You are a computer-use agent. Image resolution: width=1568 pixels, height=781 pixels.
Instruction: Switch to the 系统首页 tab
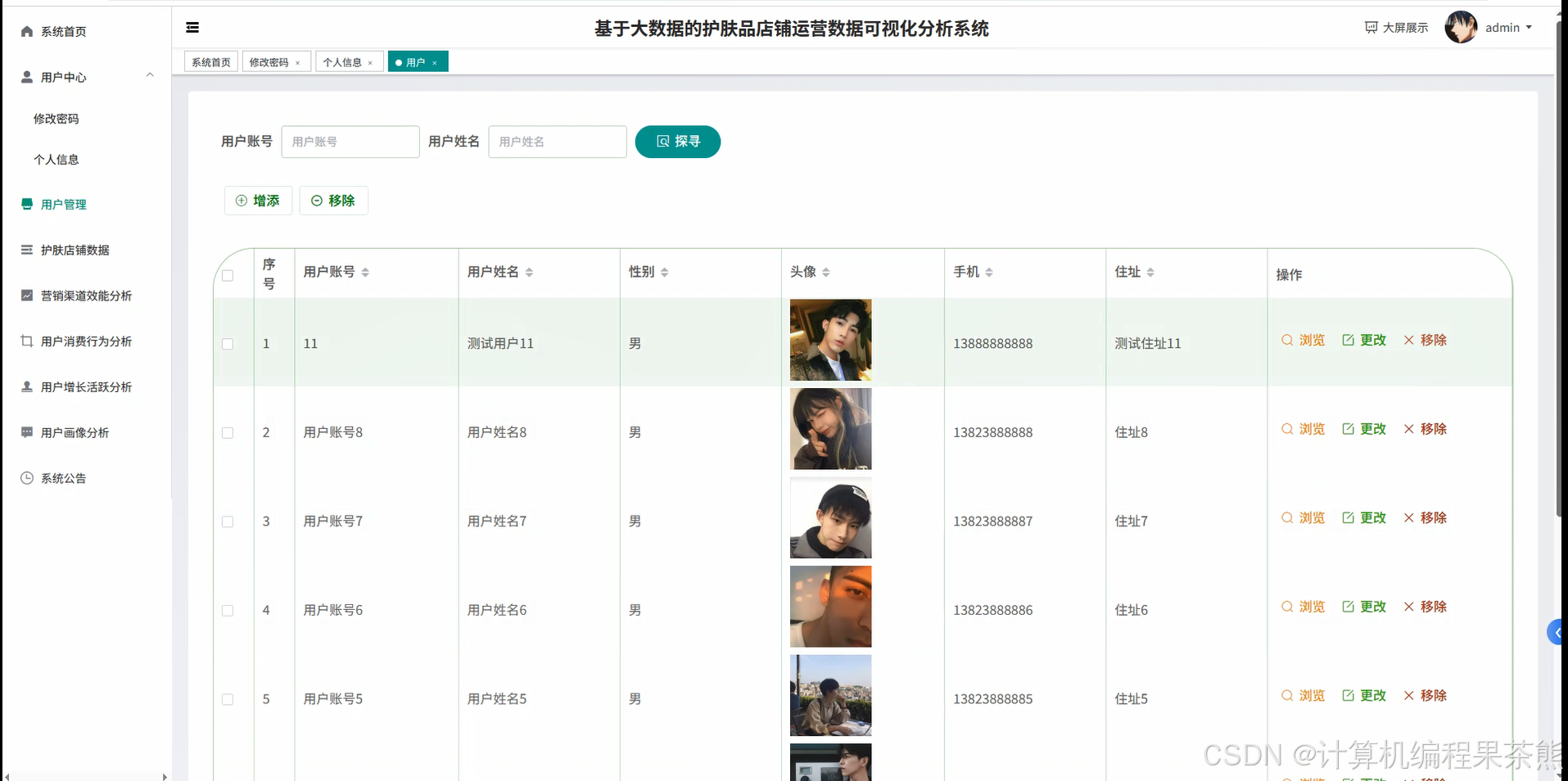click(x=211, y=62)
